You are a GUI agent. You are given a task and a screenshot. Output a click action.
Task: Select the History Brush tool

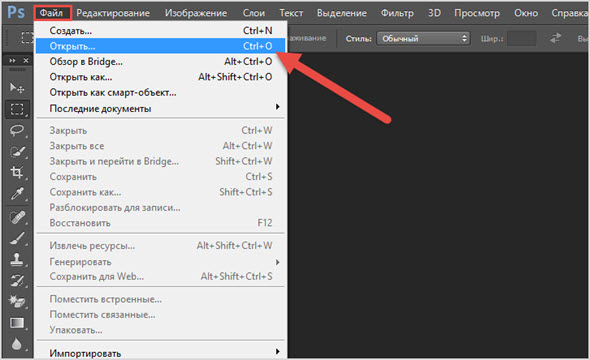[x=17, y=281]
